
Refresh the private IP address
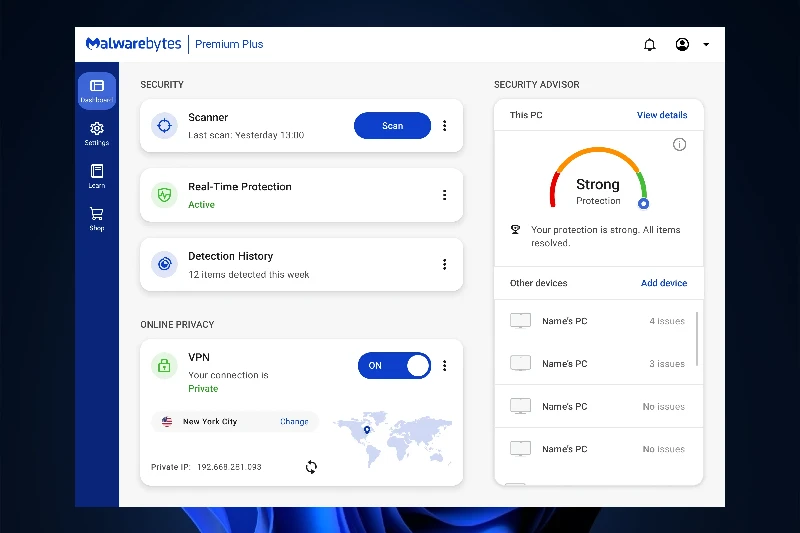[311, 467]
